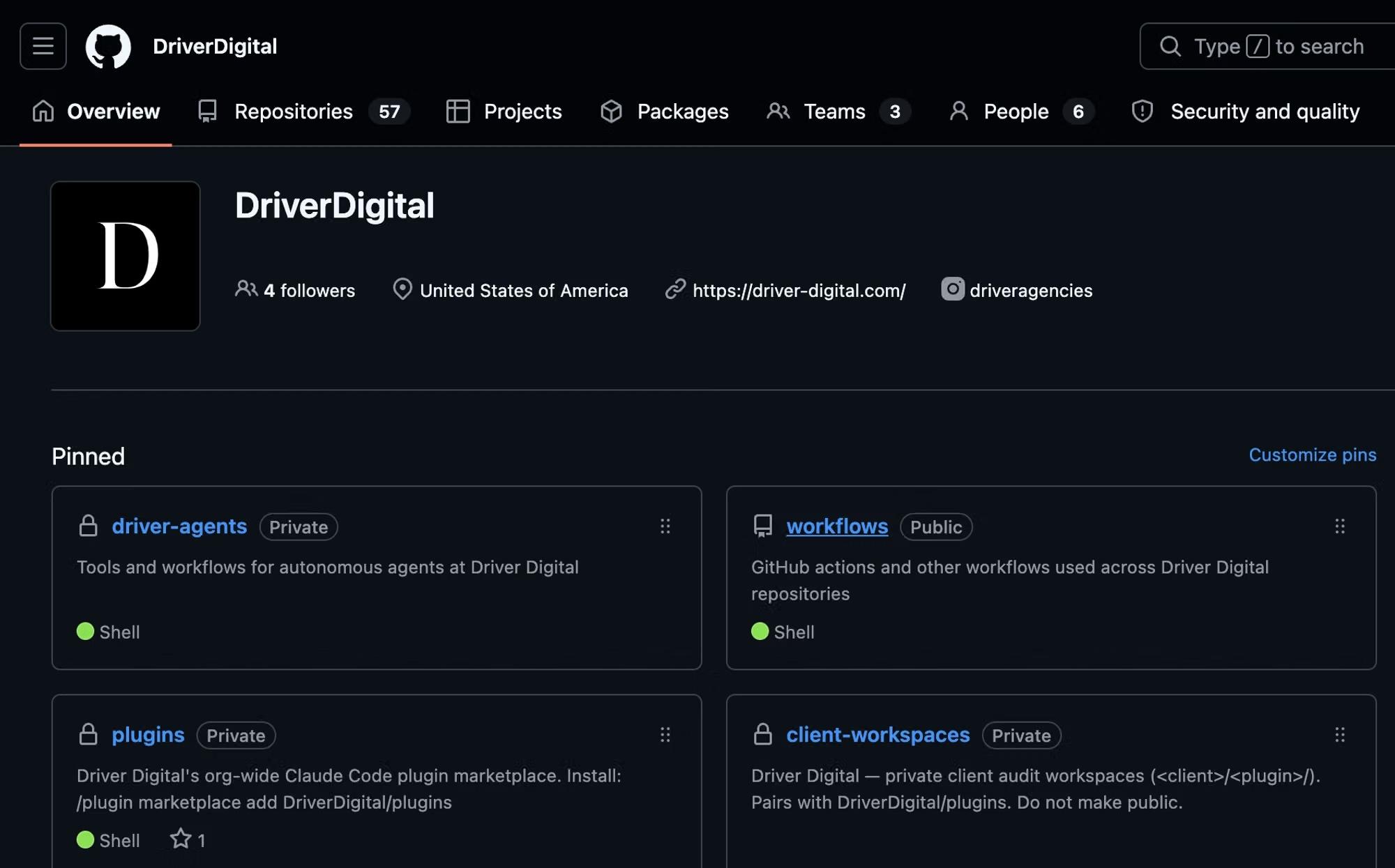Image resolution: width=1395 pixels, height=868 pixels.
Task: Click the Projects table icon
Action: coord(458,112)
